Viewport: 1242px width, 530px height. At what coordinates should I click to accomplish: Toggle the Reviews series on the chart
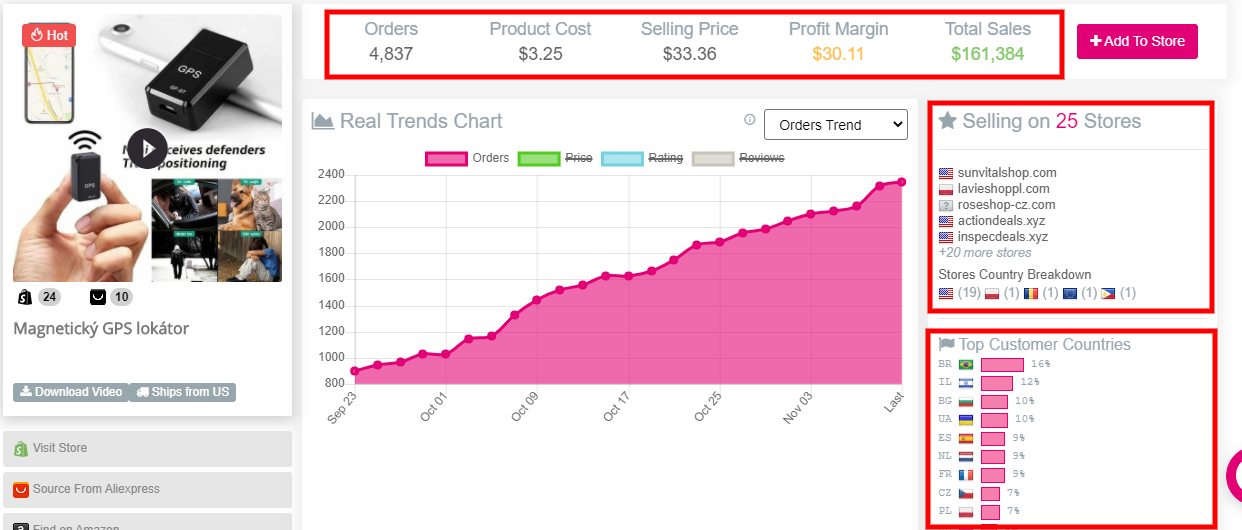tap(738, 158)
